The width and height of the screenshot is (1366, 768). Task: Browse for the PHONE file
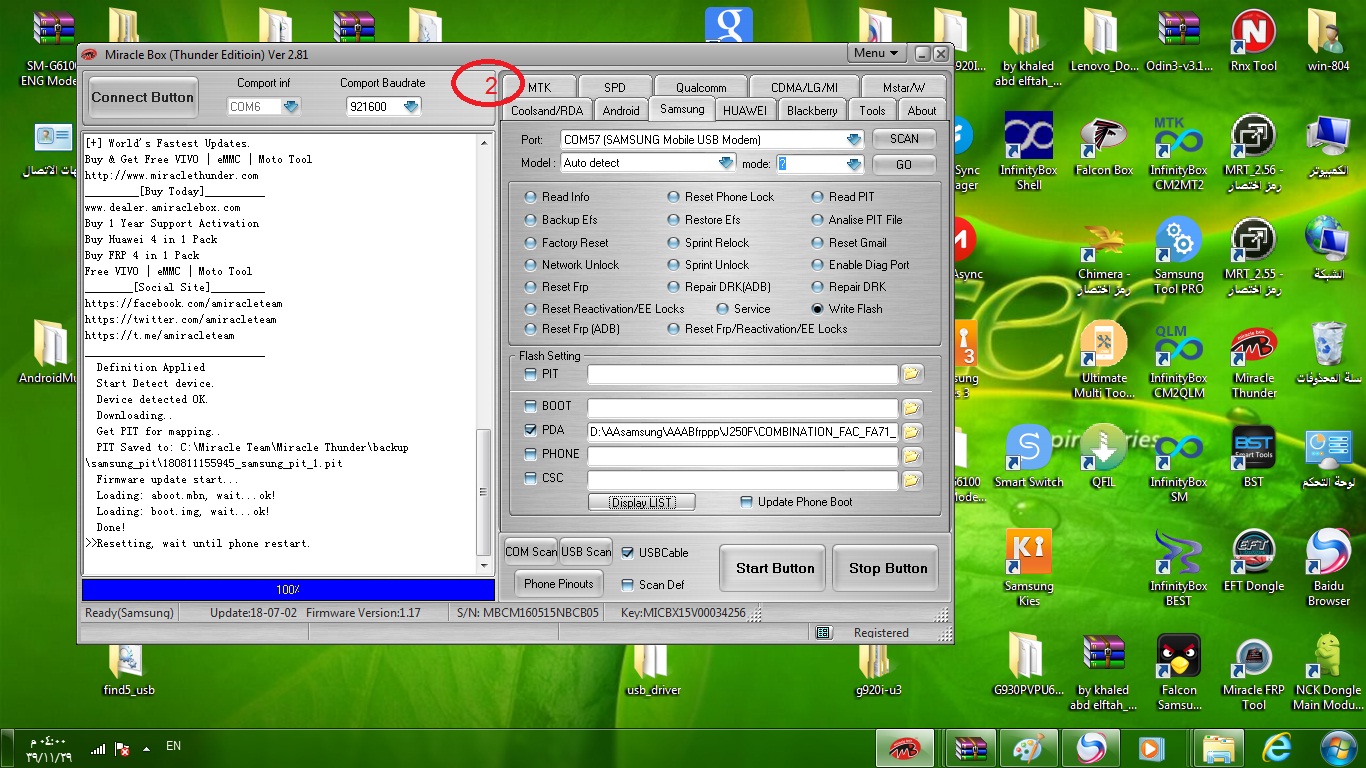coord(912,456)
